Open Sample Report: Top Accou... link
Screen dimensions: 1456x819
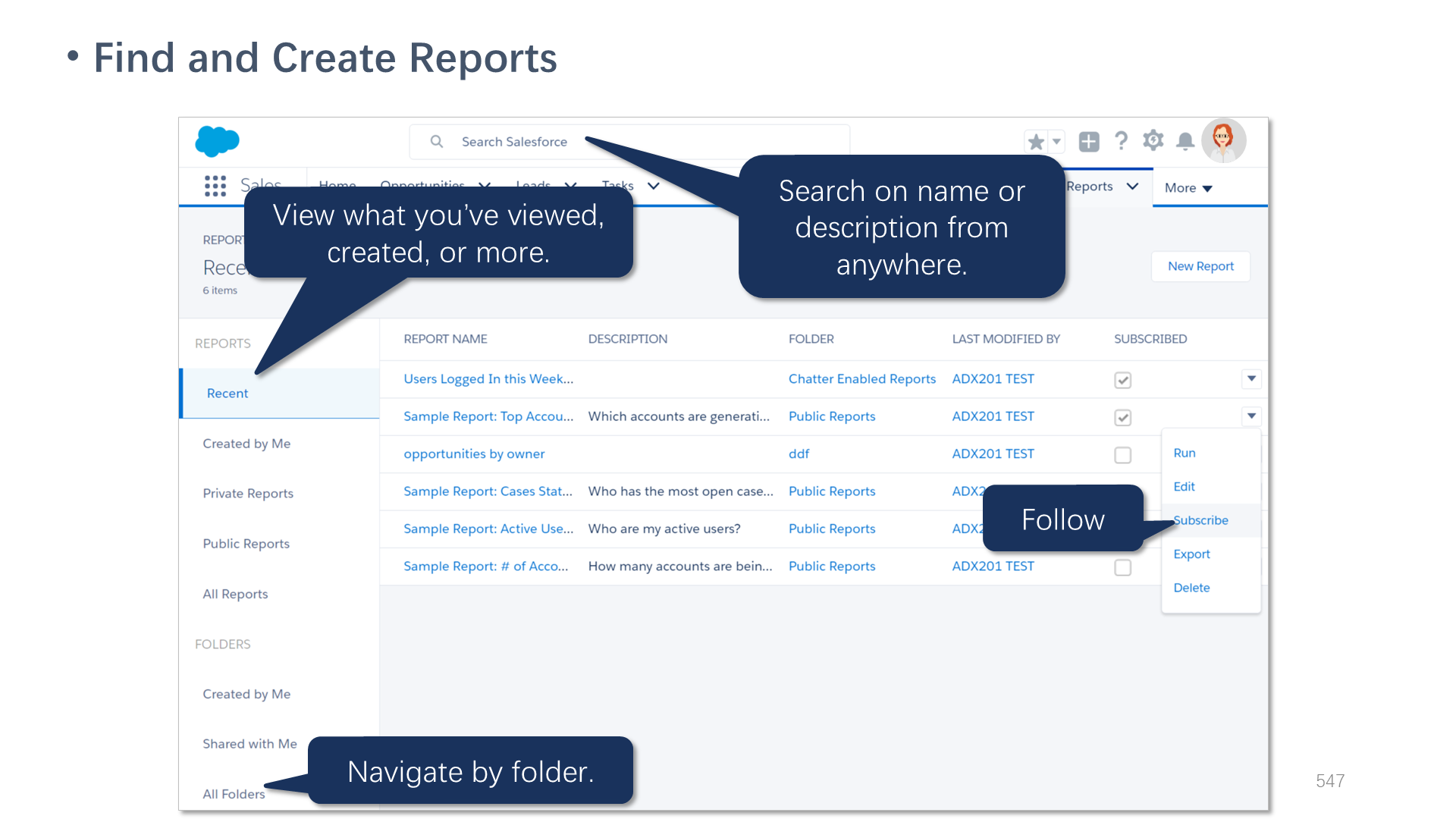pos(488,416)
